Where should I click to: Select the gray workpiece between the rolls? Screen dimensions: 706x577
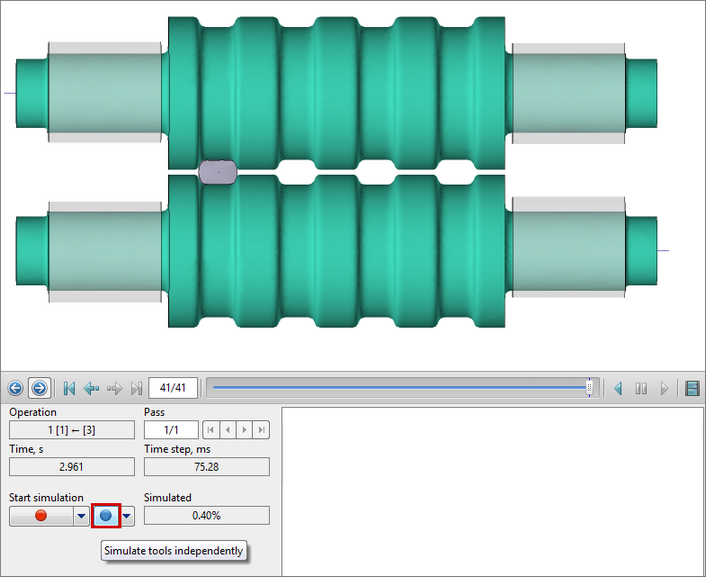217,171
